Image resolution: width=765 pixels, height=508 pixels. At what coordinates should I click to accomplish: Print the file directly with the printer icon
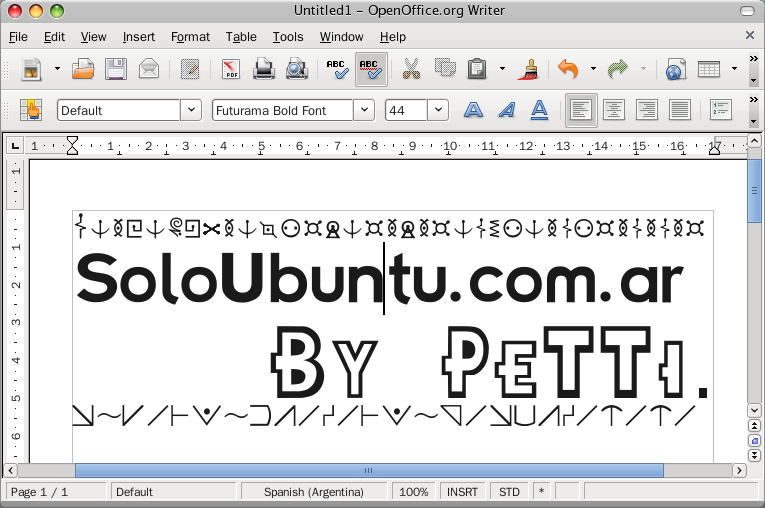[263, 69]
